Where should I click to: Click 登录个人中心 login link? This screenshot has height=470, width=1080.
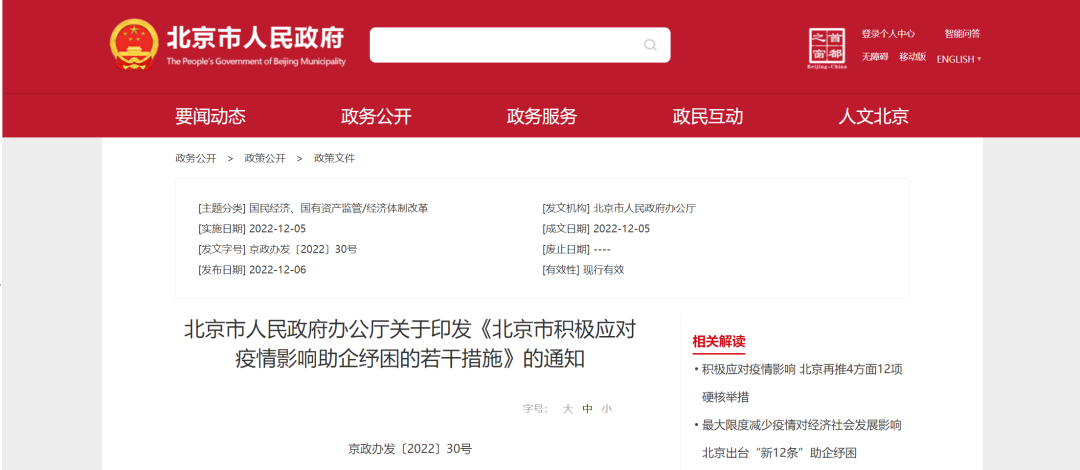pos(888,34)
